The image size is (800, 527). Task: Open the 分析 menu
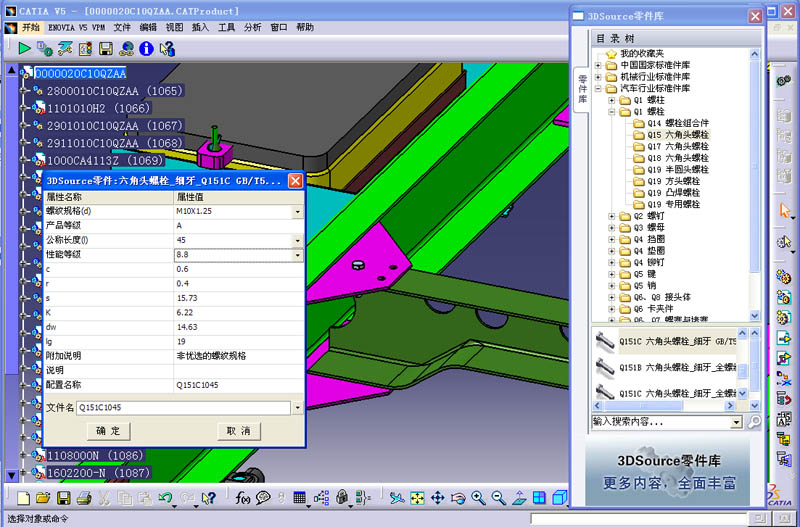(x=253, y=27)
